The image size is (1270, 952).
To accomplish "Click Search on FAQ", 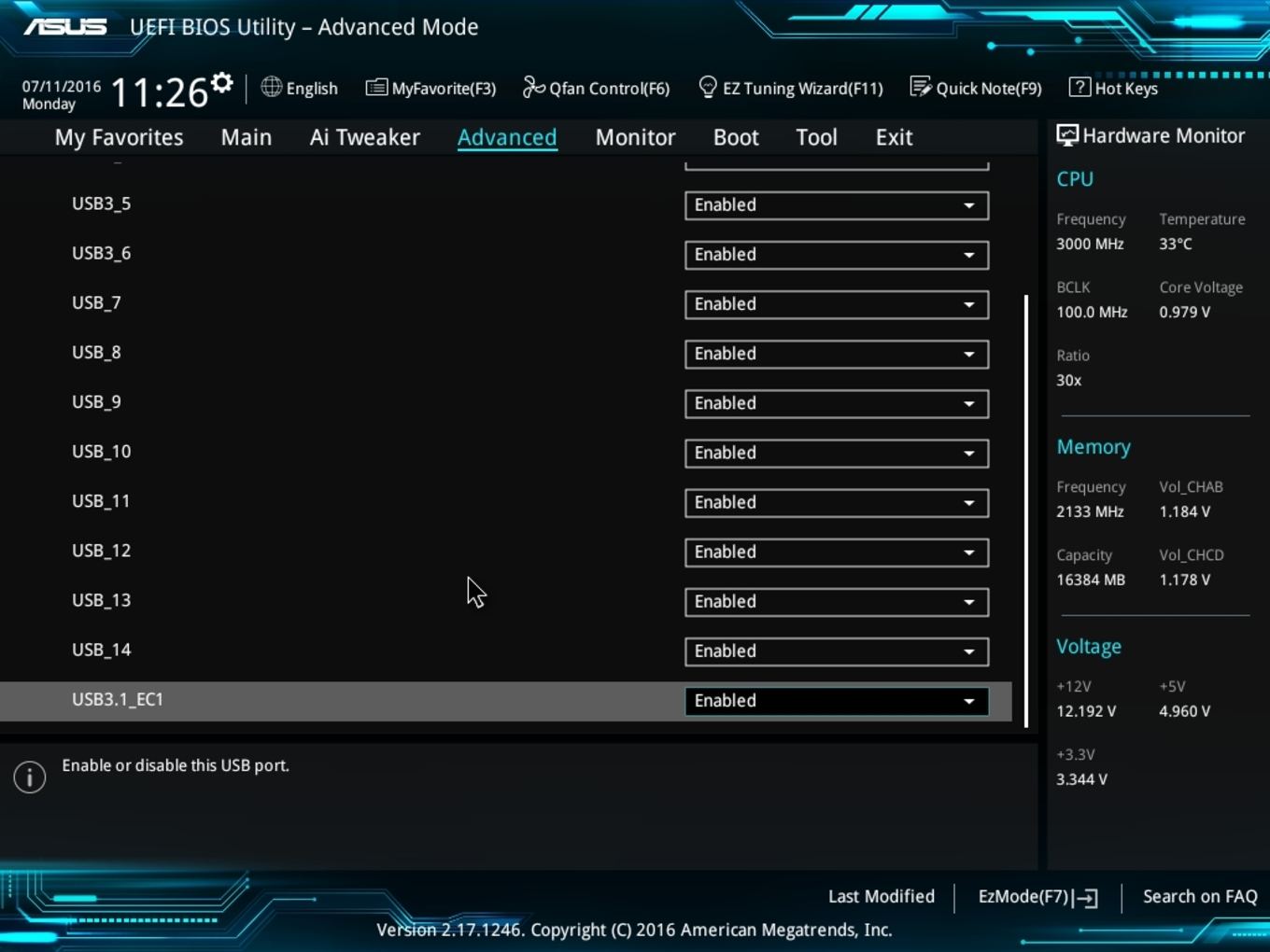I will 1200,896.
